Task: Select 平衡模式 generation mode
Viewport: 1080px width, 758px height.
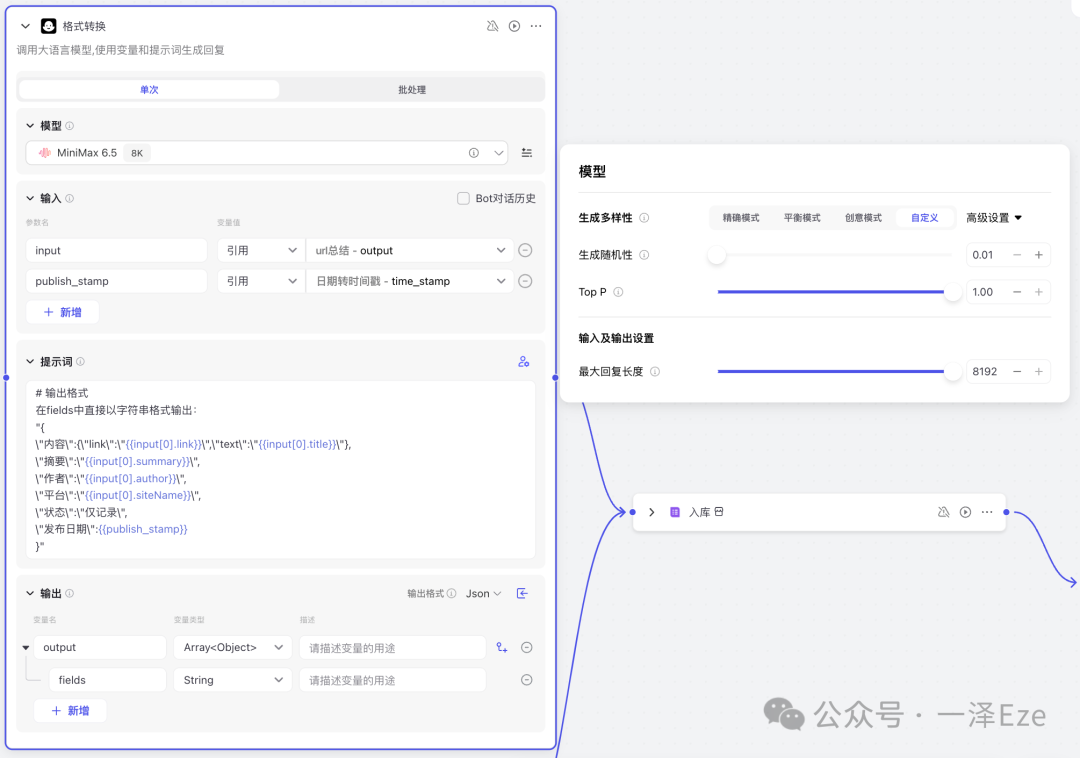Action: pos(802,218)
